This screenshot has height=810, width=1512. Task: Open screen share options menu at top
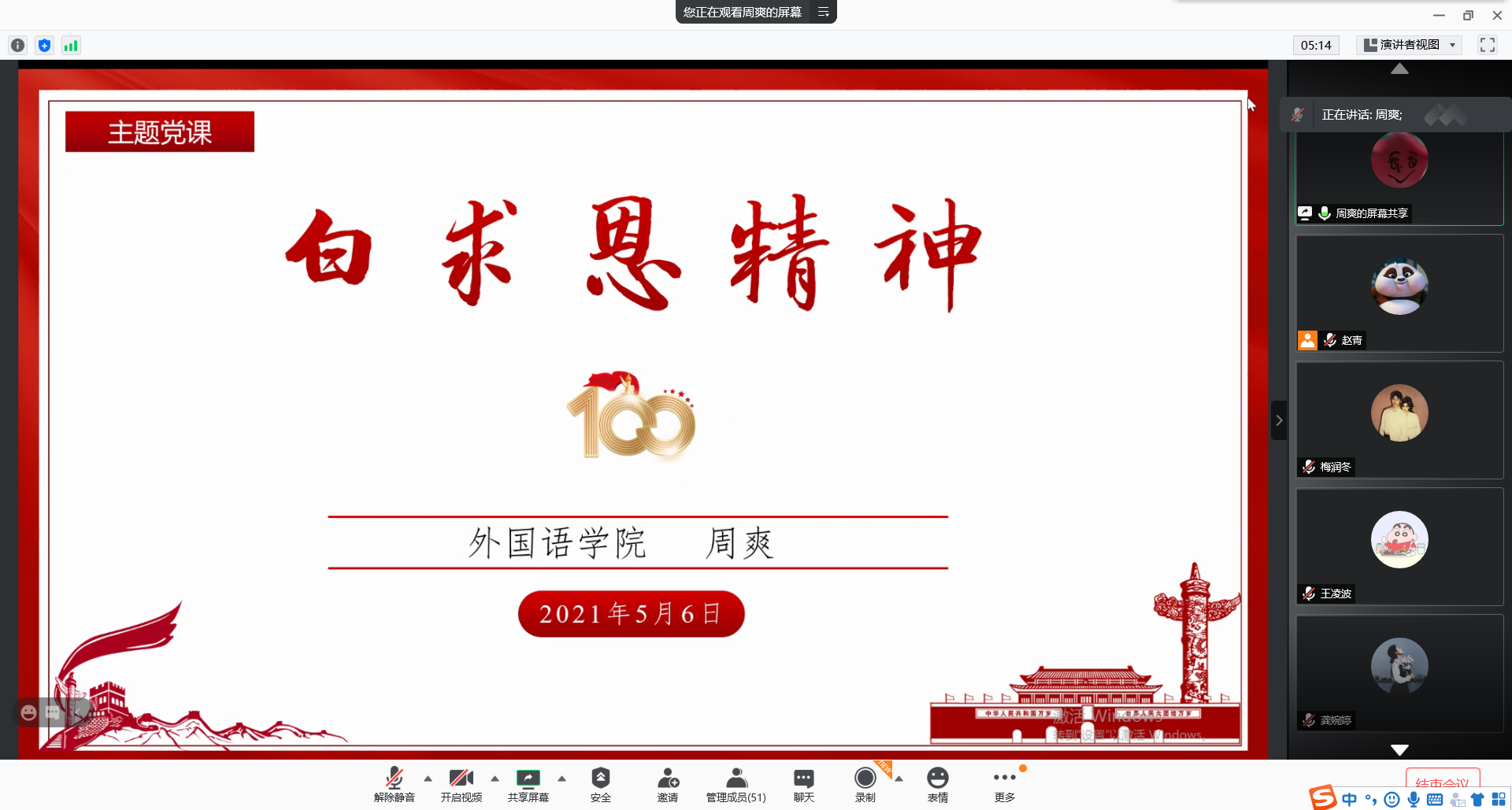(x=823, y=12)
